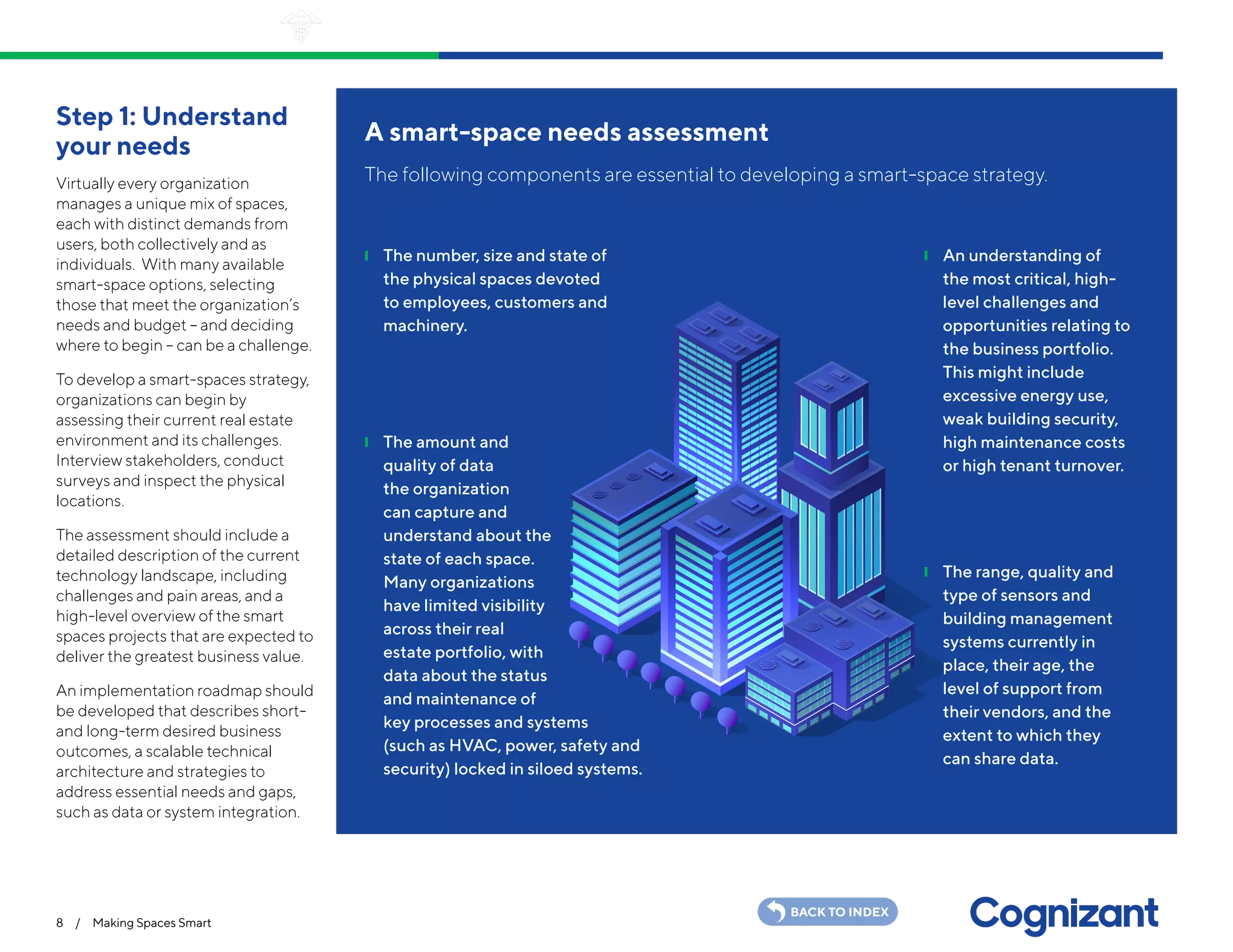1233x952 pixels.
Task: Click text about high tenant turnover
Action: tap(1033, 466)
